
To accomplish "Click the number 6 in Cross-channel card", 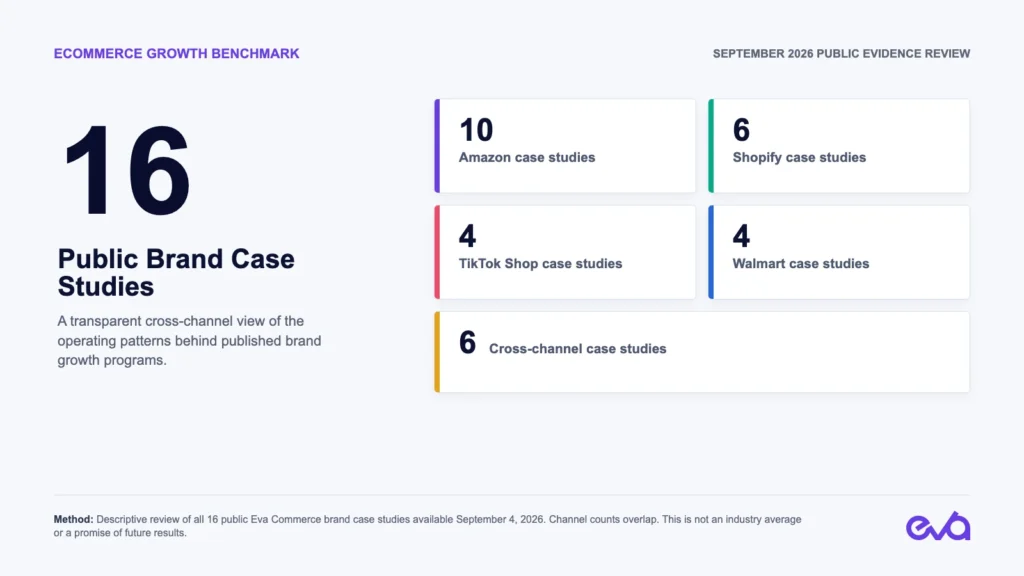I will click(468, 343).
